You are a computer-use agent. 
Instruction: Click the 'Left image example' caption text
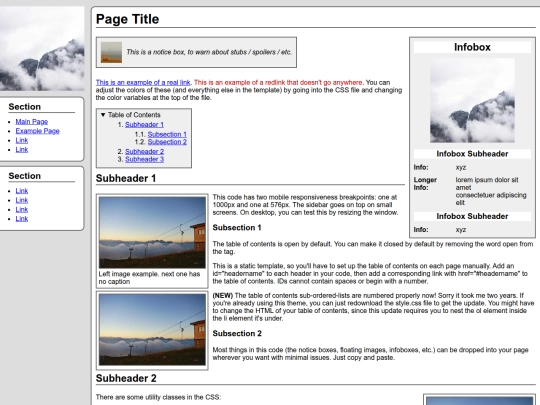149,278
